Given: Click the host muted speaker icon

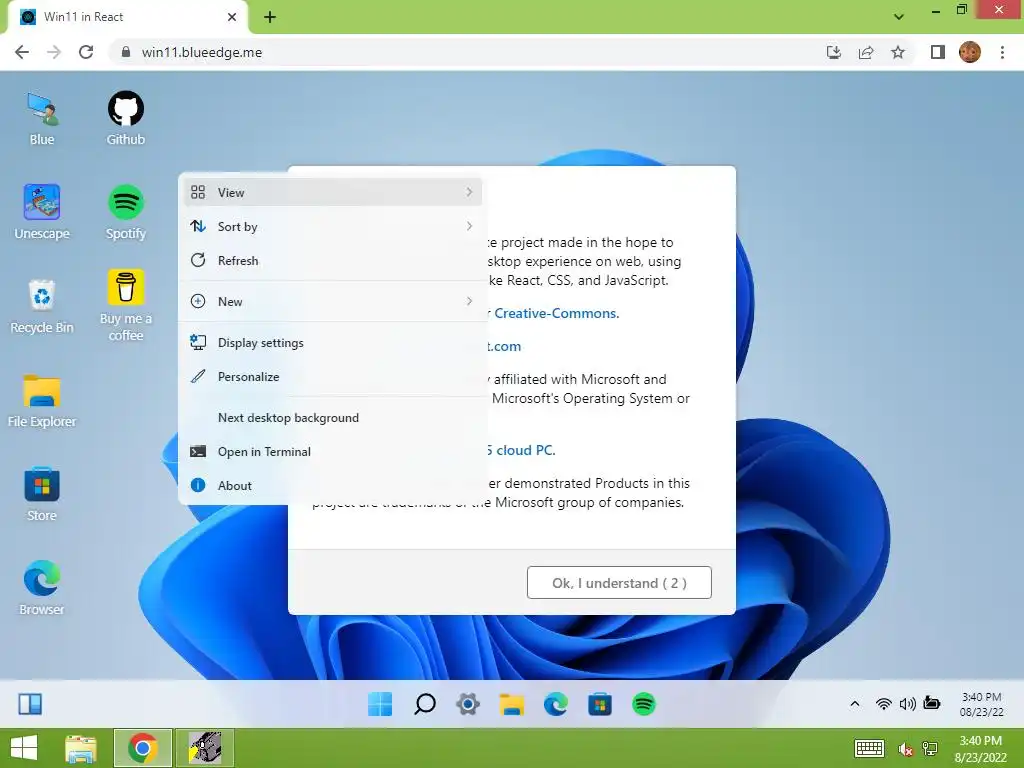Looking at the screenshot, I should (x=905, y=749).
